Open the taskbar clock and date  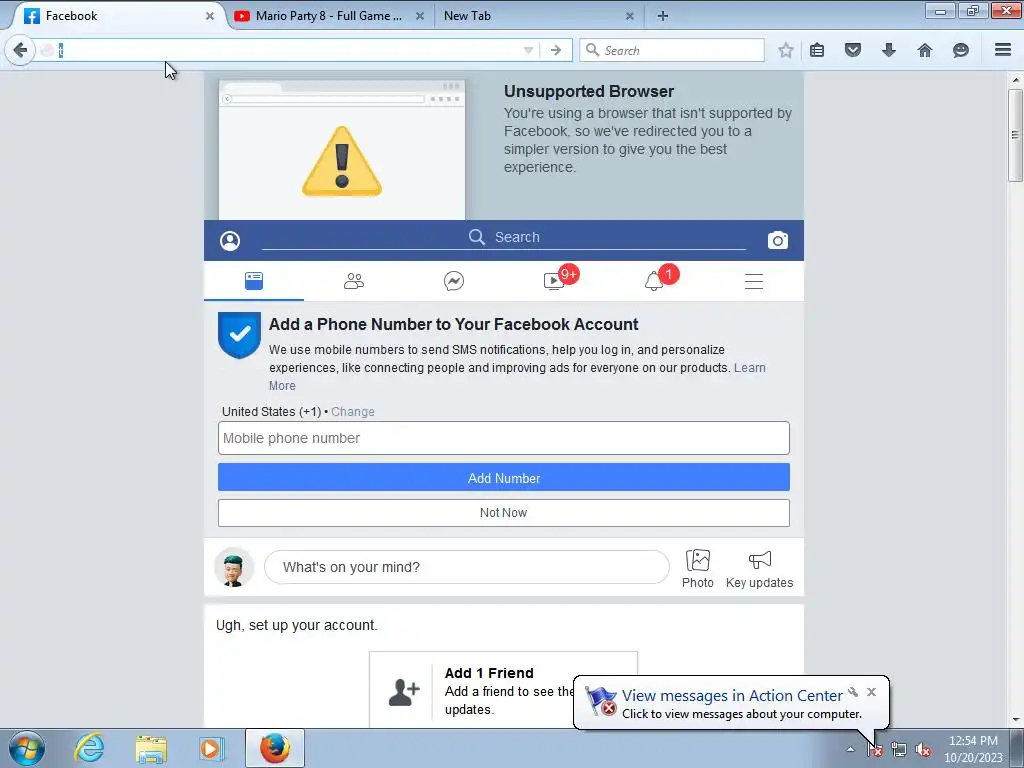(973, 749)
